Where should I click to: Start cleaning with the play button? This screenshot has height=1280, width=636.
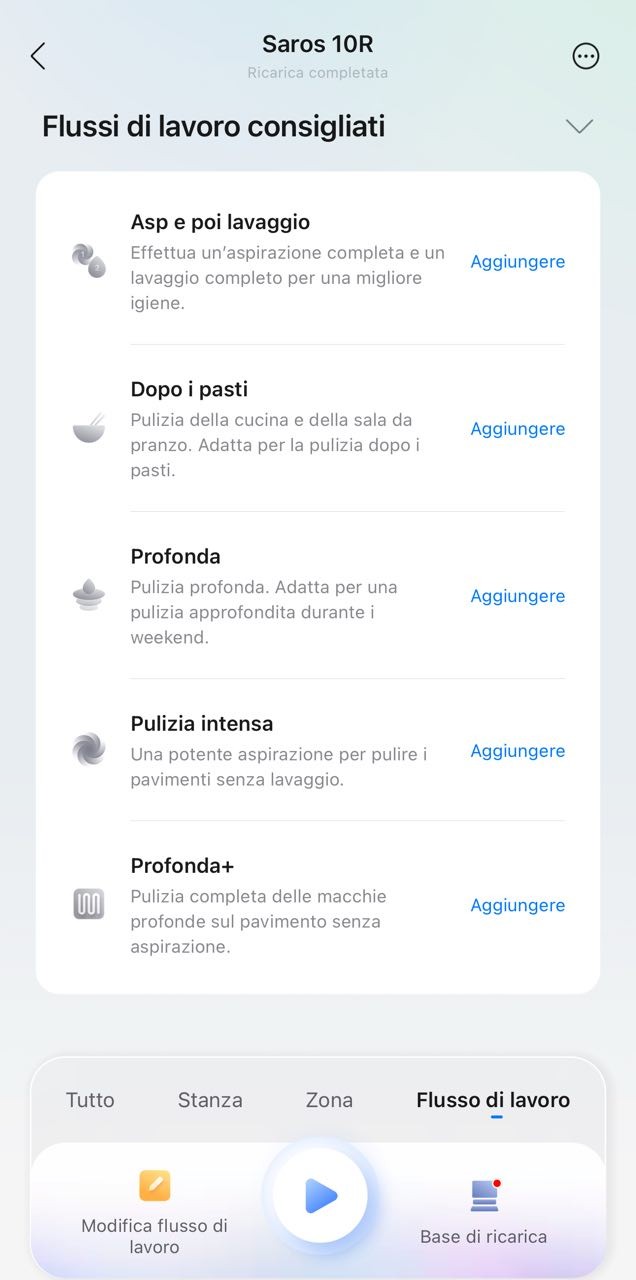point(320,1195)
